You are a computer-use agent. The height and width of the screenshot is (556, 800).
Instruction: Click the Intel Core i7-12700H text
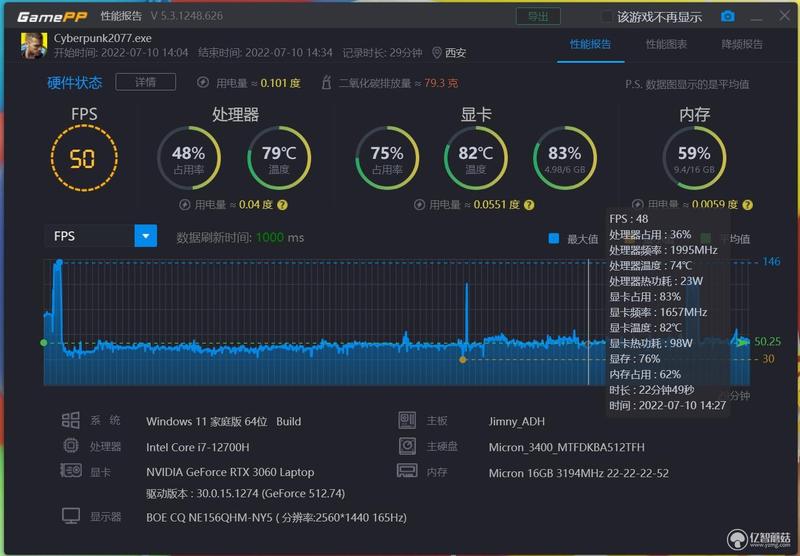(197, 447)
